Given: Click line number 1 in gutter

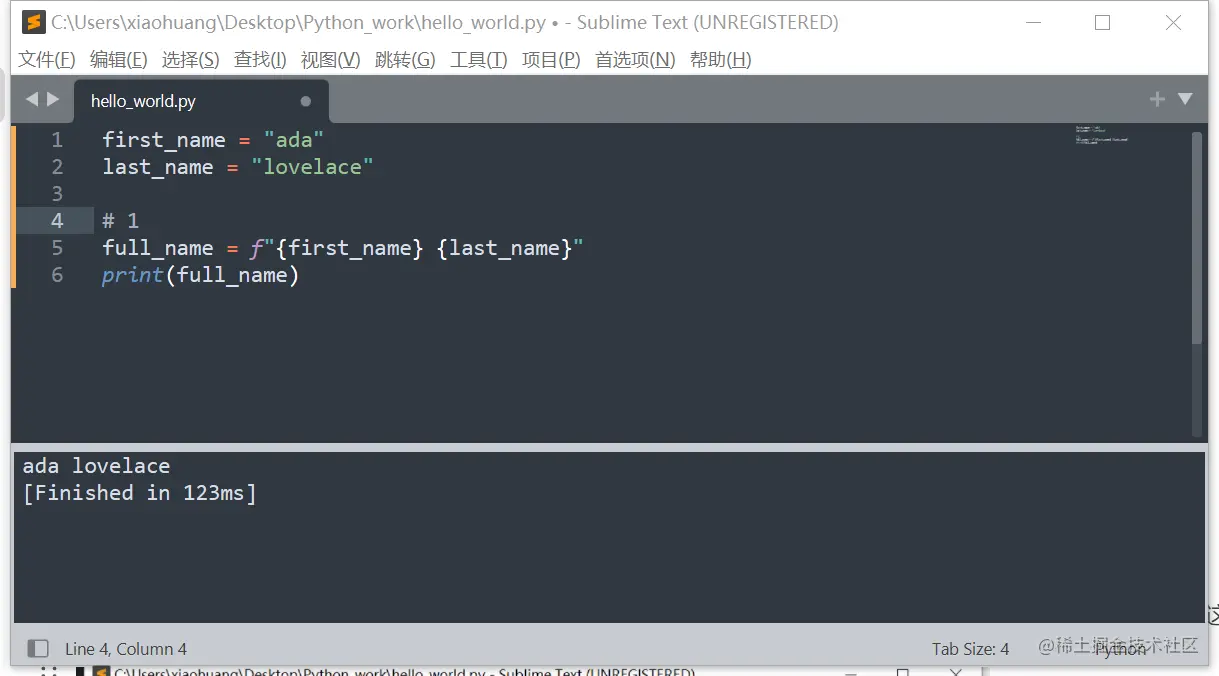Looking at the screenshot, I should tap(57, 140).
